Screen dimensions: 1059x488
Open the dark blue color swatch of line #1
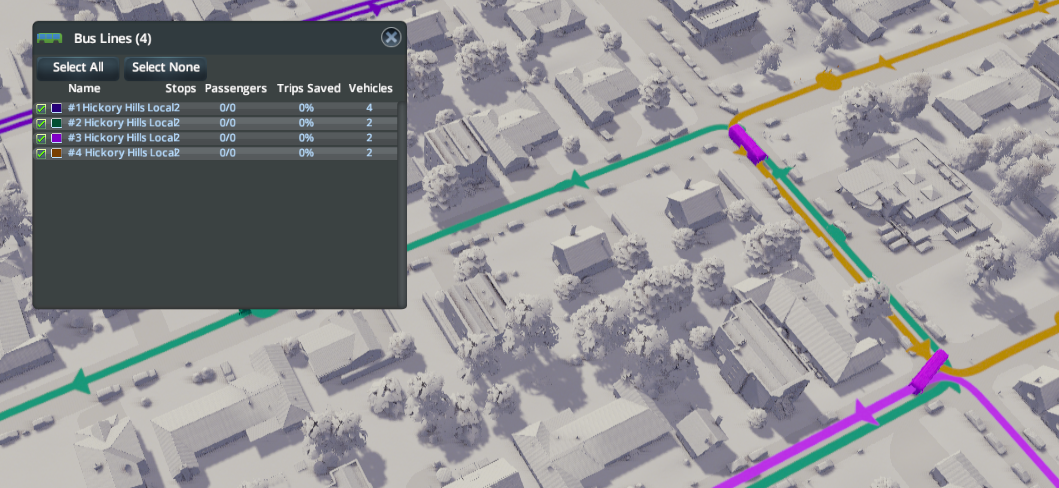point(57,108)
